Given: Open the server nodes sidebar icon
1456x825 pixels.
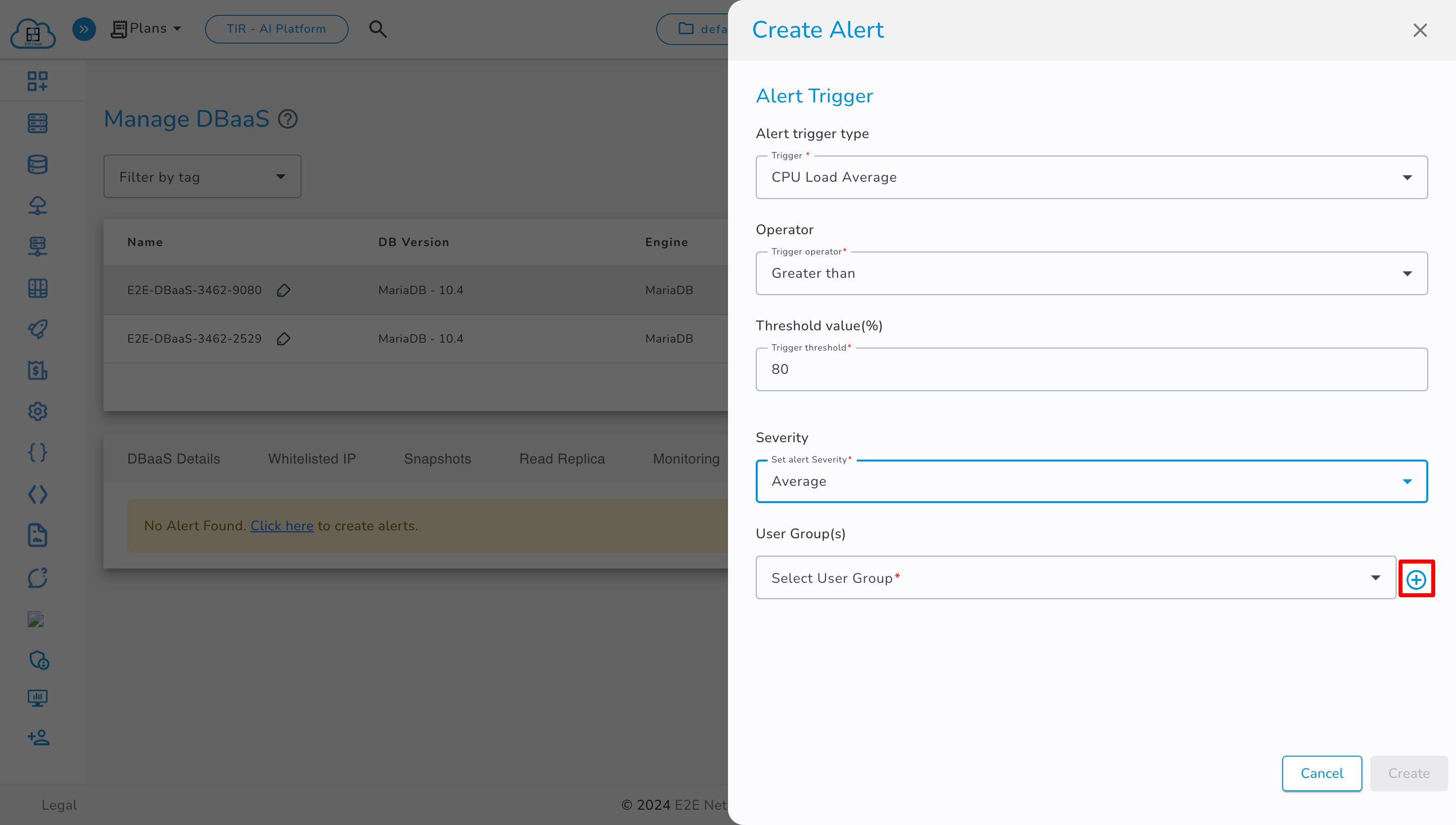Looking at the screenshot, I should 38,123.
